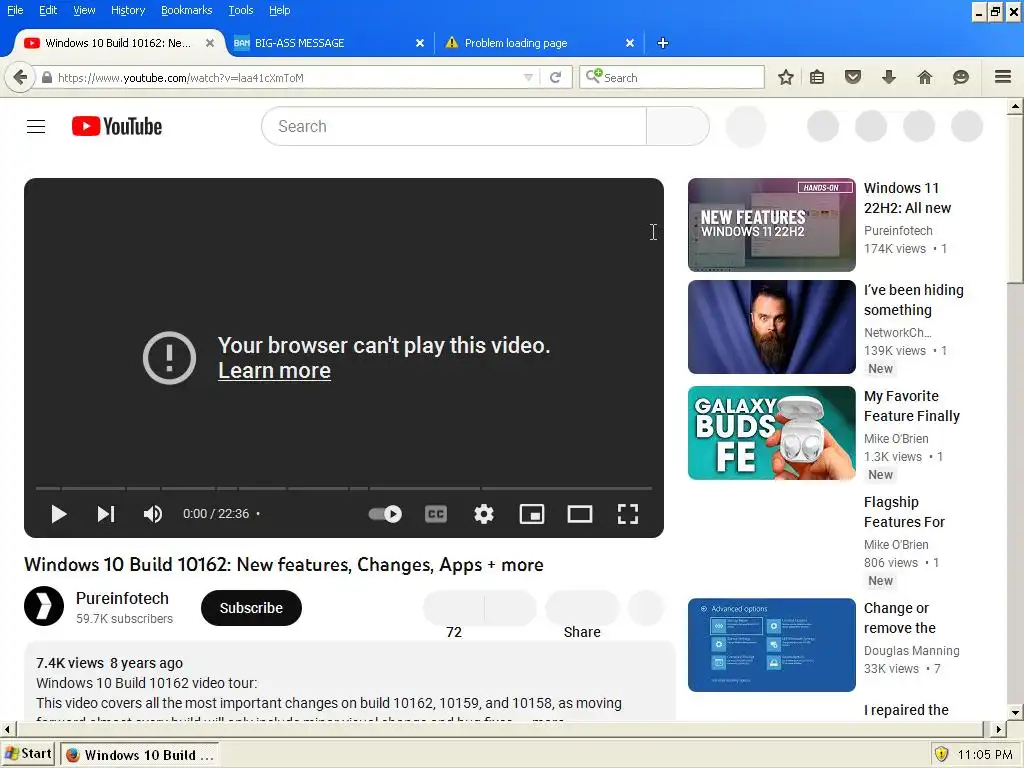Toggle the autoplay switch in player
The height and width of the screenshot is (768, 1024).
[x=385, y=514]
